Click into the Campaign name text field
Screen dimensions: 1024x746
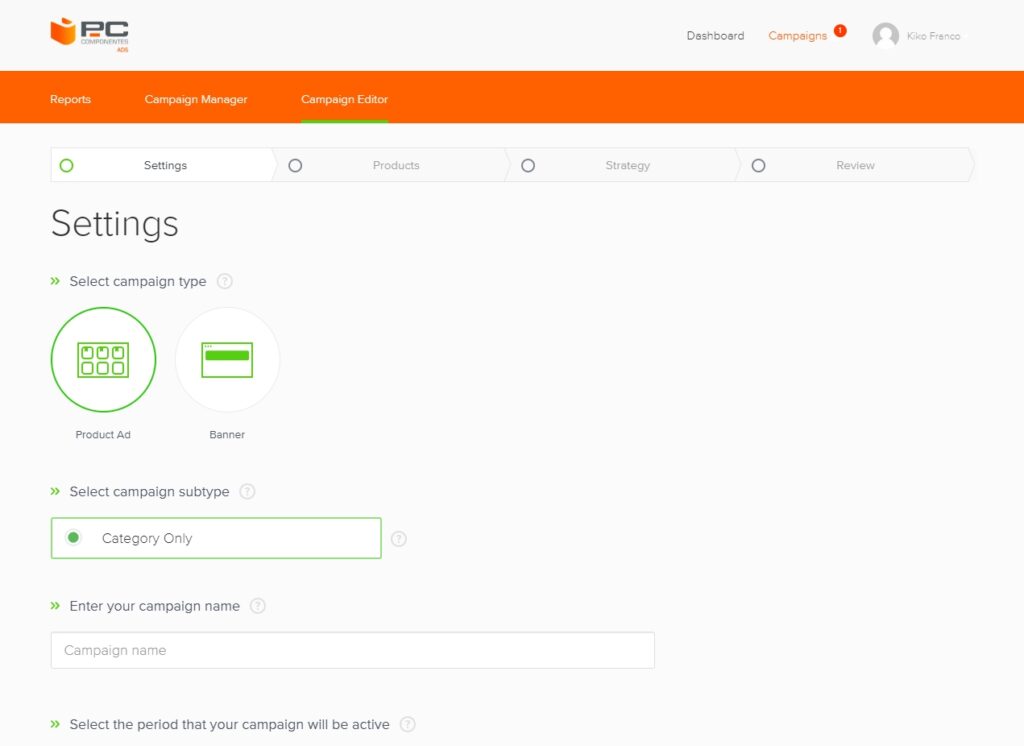[x=352, y=650]
